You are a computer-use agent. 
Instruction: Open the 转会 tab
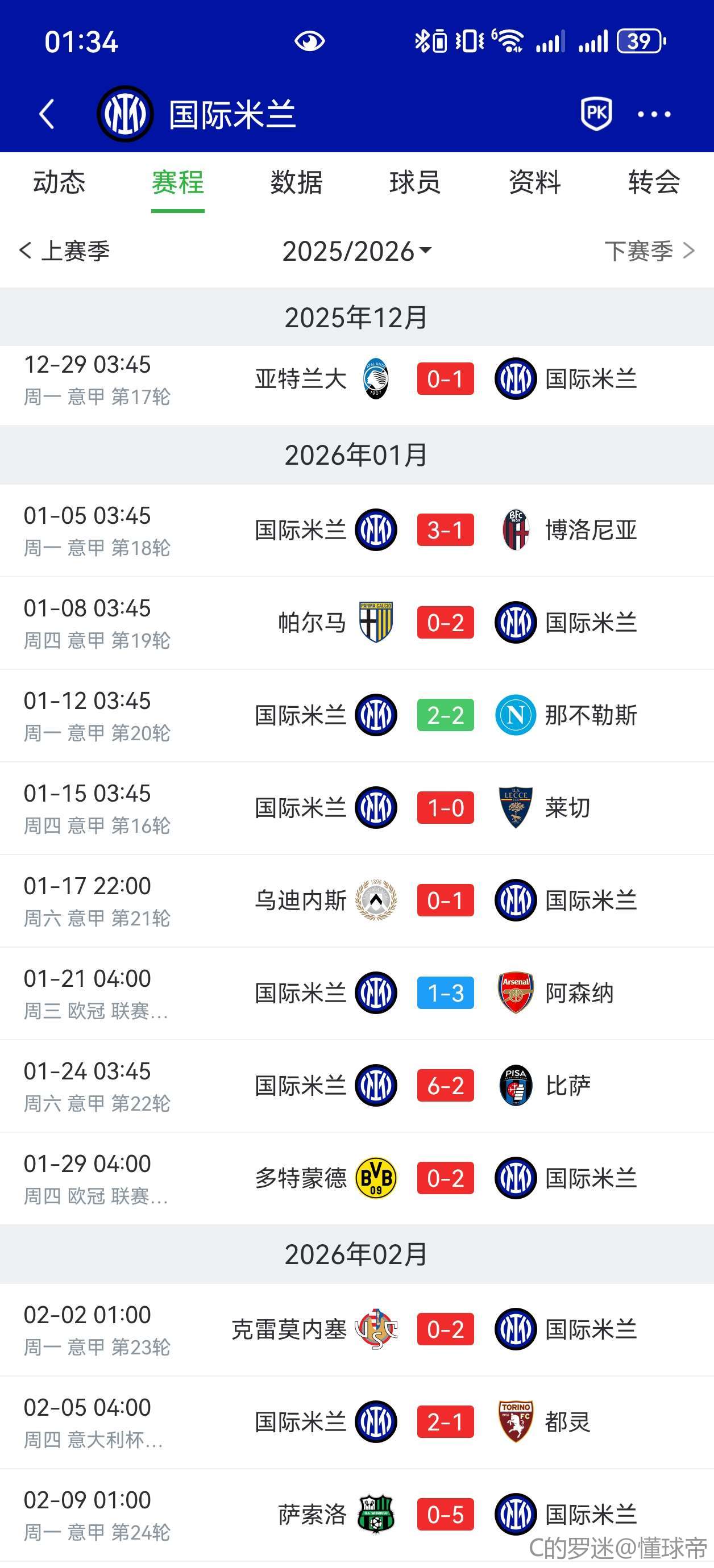654,182
